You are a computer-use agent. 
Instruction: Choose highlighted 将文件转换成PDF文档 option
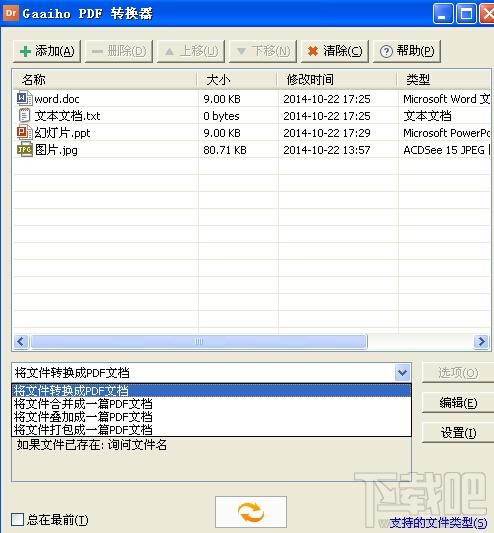pos(211,391)
